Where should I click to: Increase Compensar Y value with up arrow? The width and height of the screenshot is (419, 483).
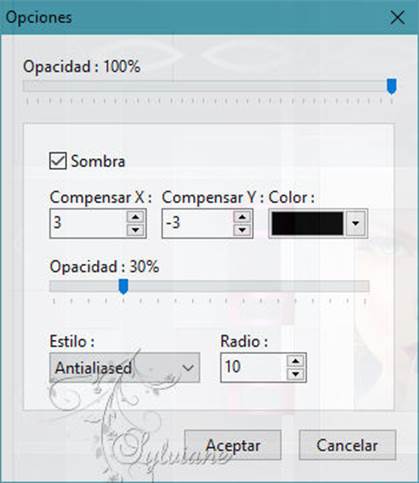click(242, 217)
